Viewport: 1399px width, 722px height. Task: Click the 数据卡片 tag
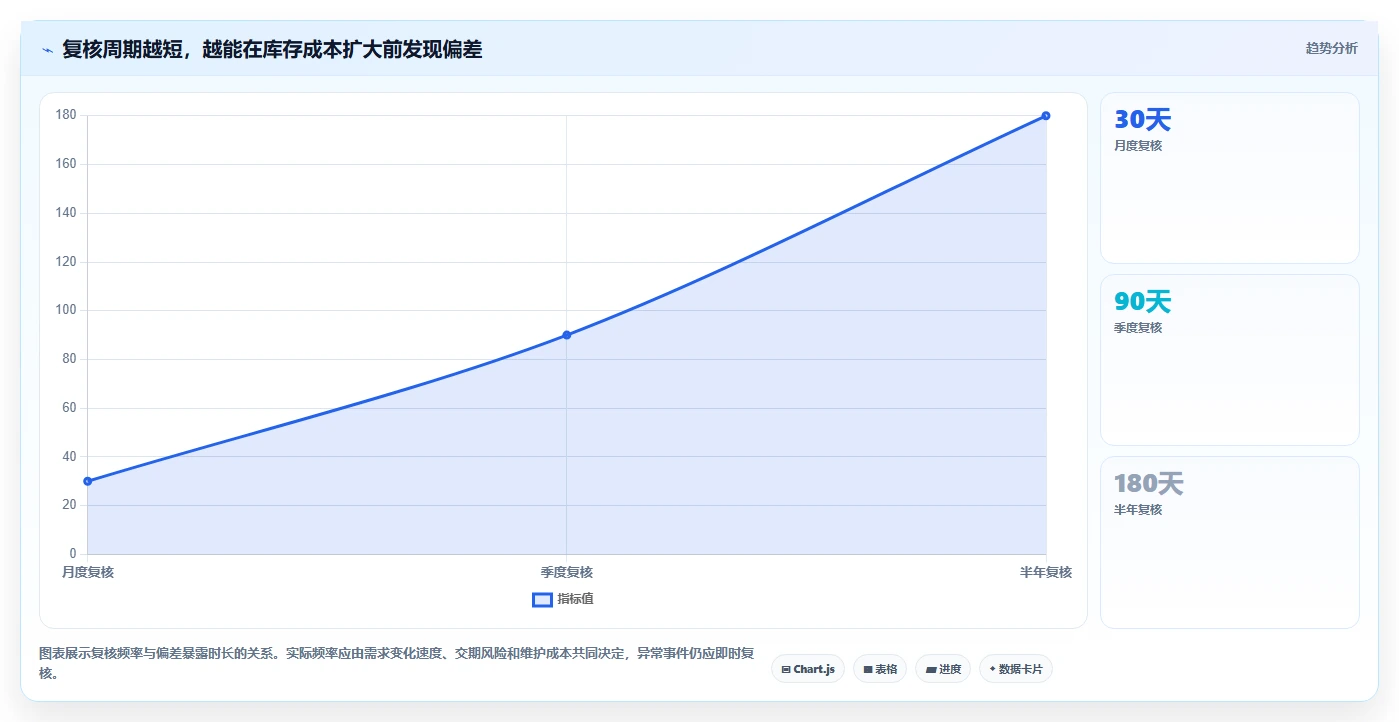[1016, 669]
